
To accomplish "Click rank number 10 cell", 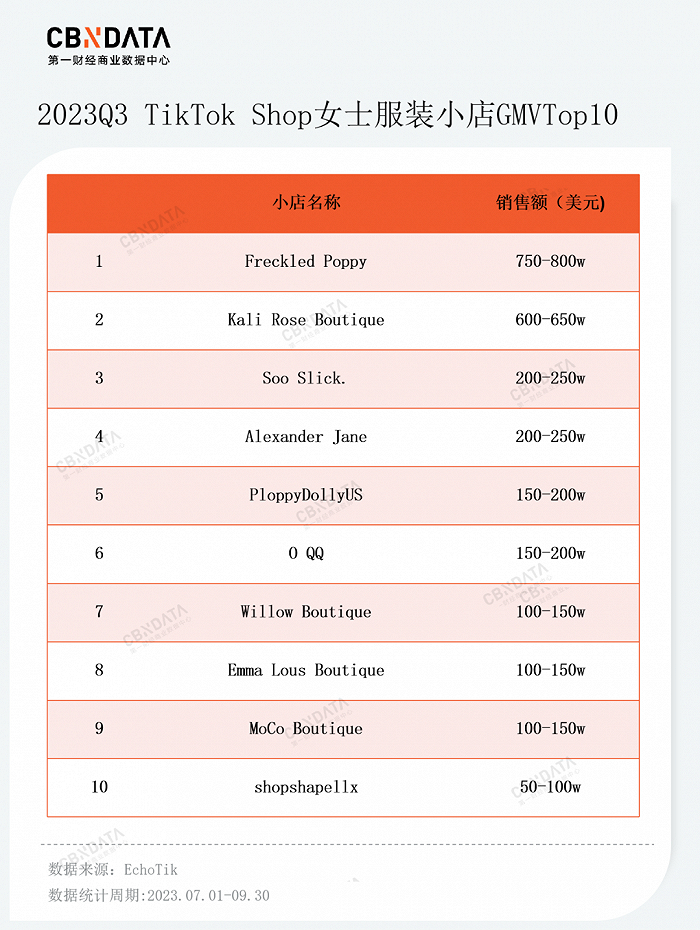I will [x=99, y=787].
